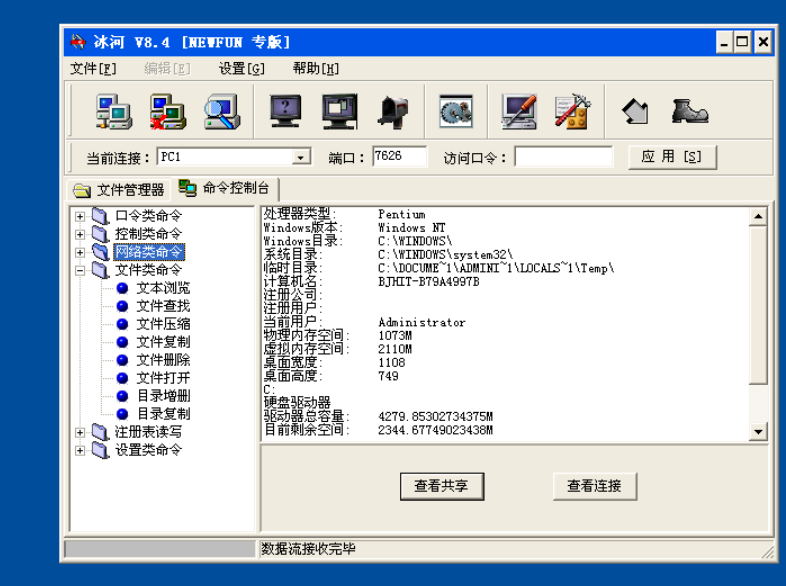Click the 当前用户 value Administrator
The width and height of the screenshot is (786, 586).
click(422, 323)
